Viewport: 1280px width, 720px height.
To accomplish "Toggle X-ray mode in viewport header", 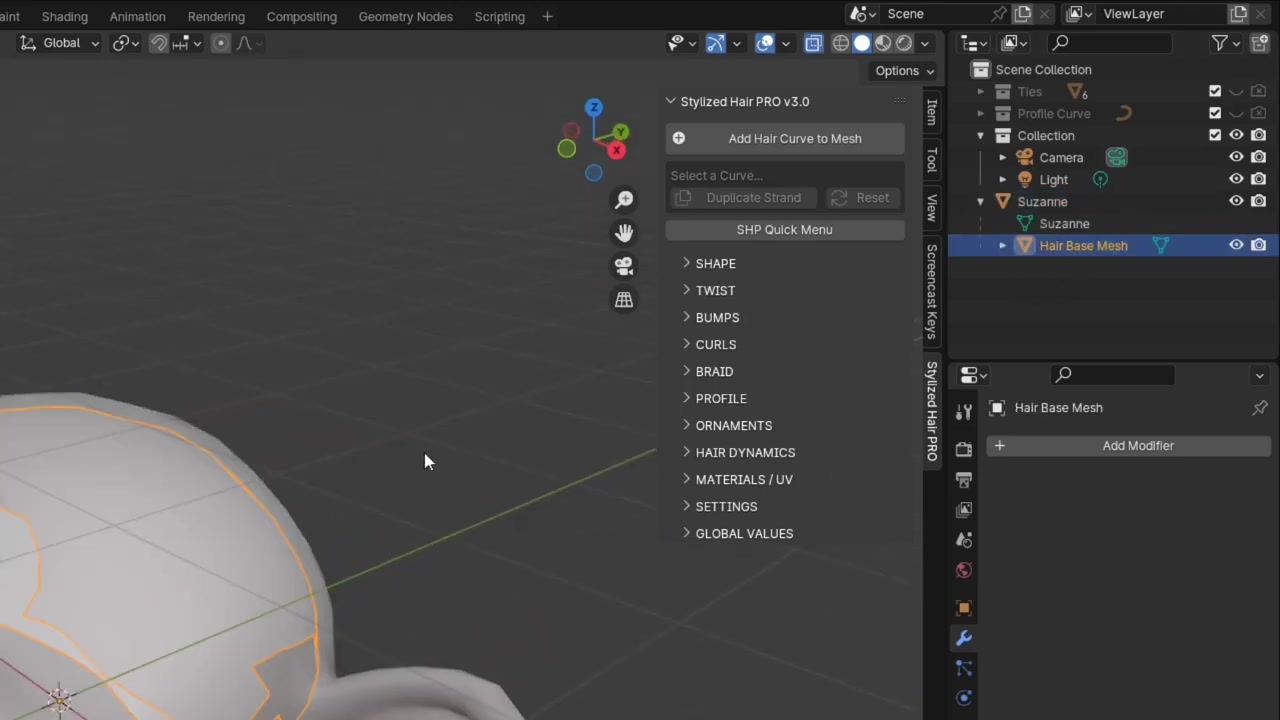I will (813, 43).
